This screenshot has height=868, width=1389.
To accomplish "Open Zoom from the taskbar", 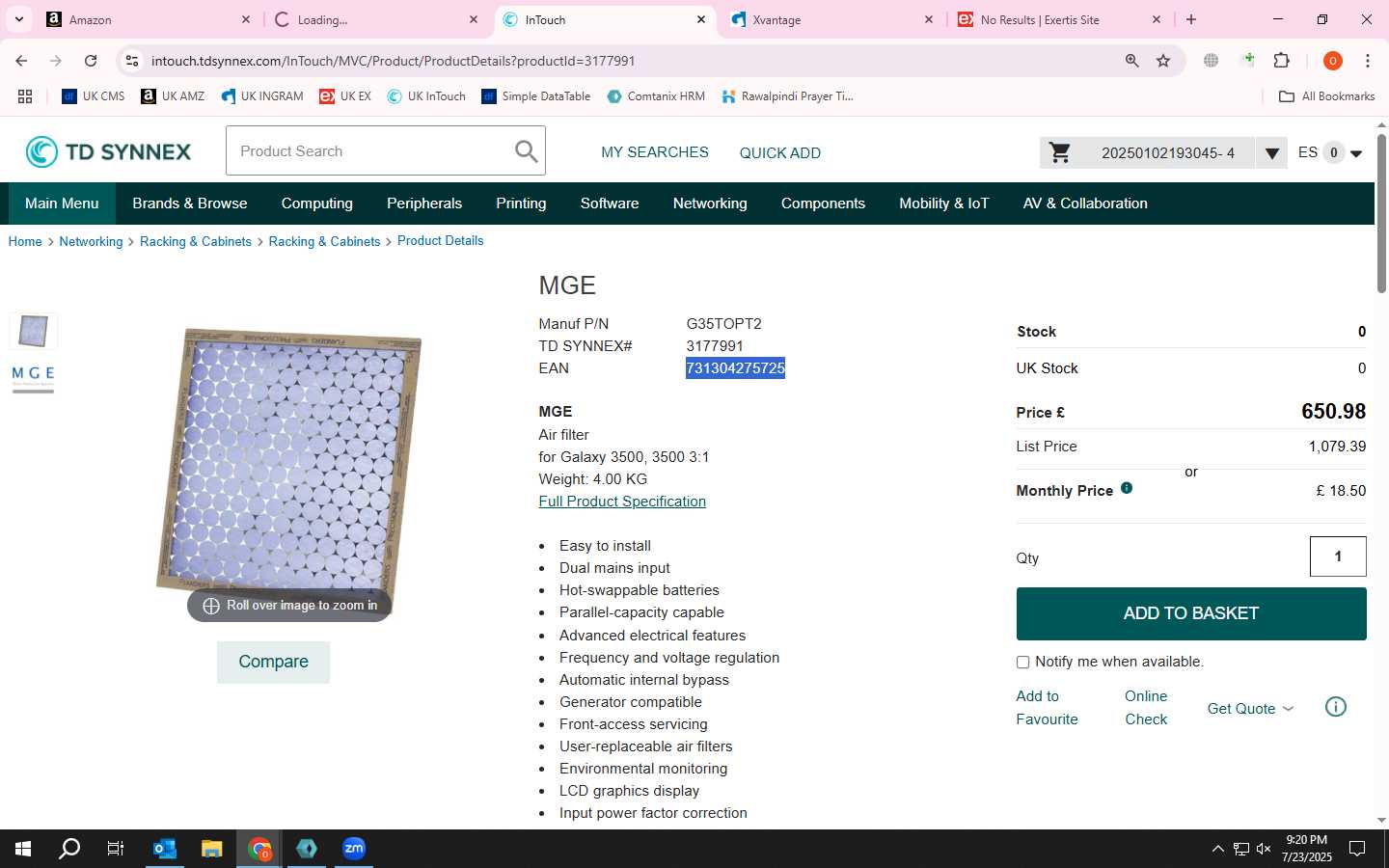I will coord(354,849).
